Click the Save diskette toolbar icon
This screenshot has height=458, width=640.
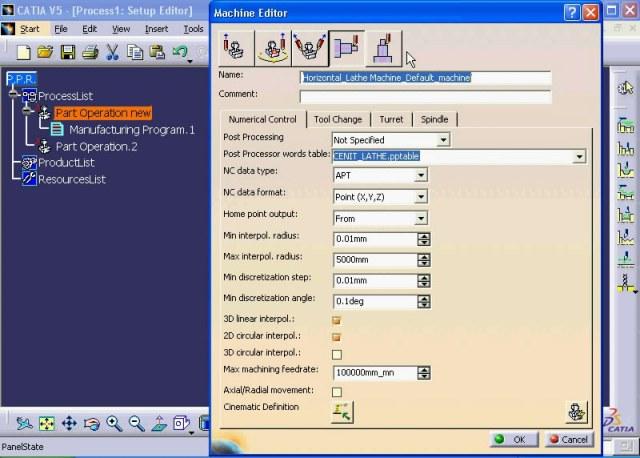[x=68, y=52]
